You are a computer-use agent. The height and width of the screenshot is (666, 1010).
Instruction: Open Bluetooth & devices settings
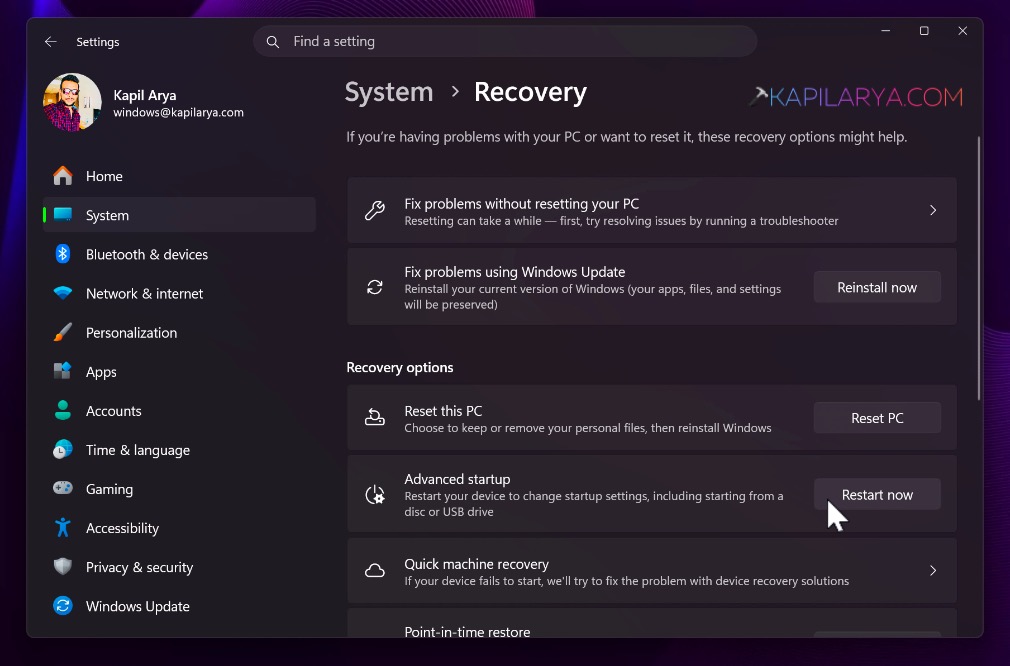(179, 254)
